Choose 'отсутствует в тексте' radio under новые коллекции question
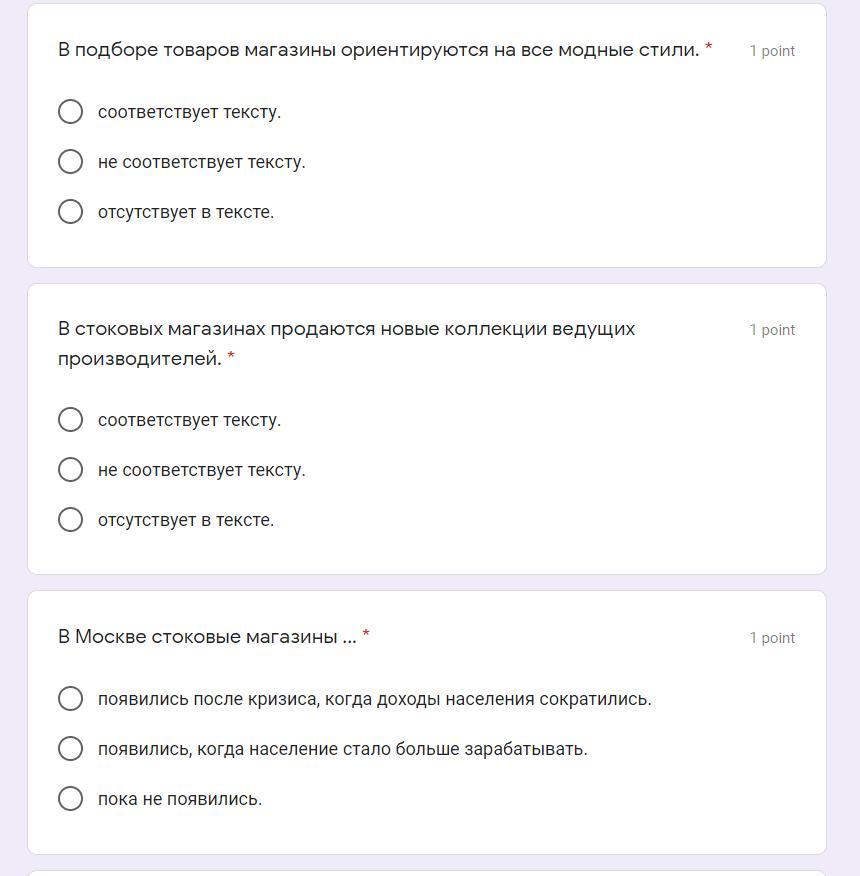 coord(70,520)
